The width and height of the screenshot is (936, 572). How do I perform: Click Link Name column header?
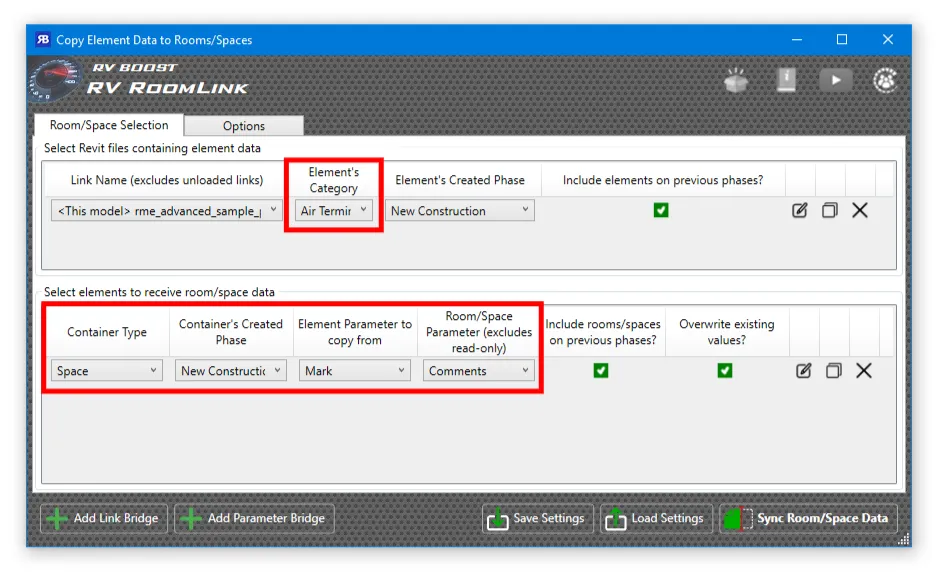[x=167, y=180]
